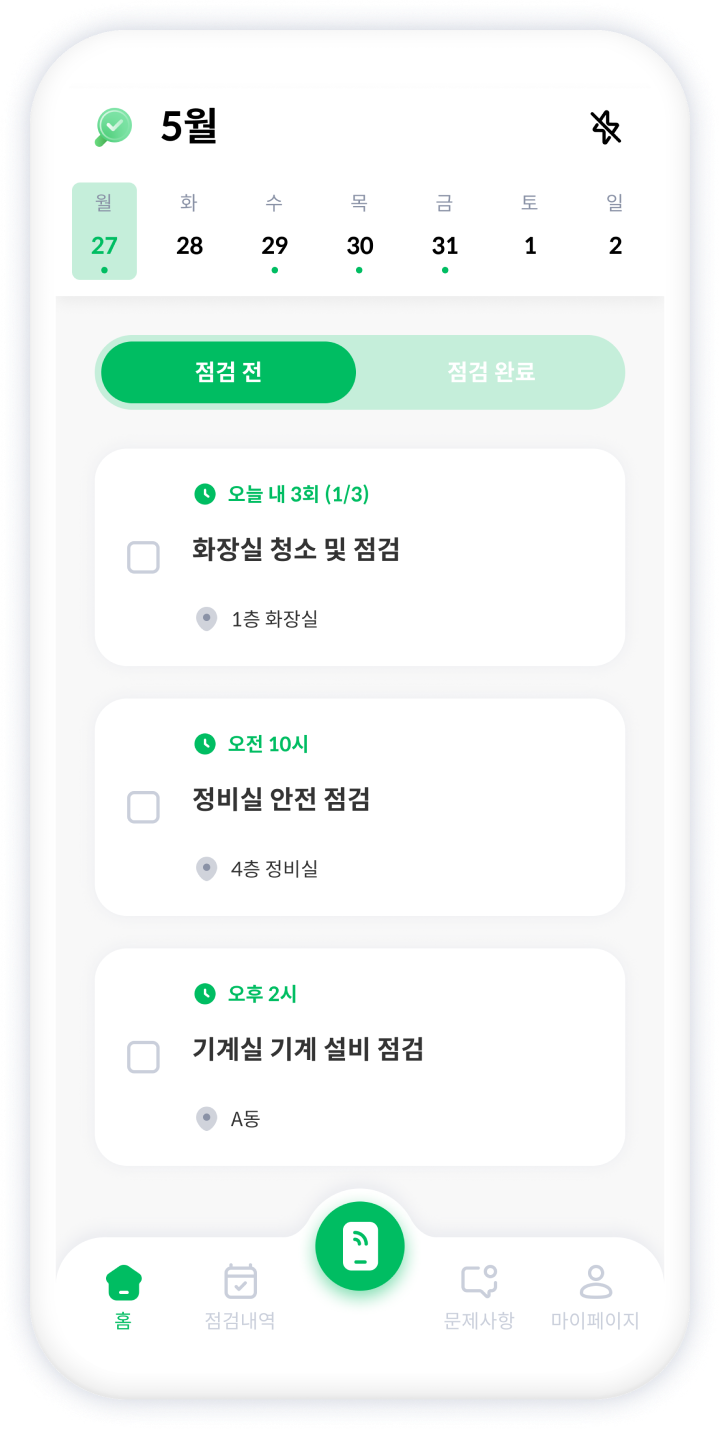This screenshot has height=1430, width=720.
Task: Choose Friday the 31st date
Action: click(445, 231)
